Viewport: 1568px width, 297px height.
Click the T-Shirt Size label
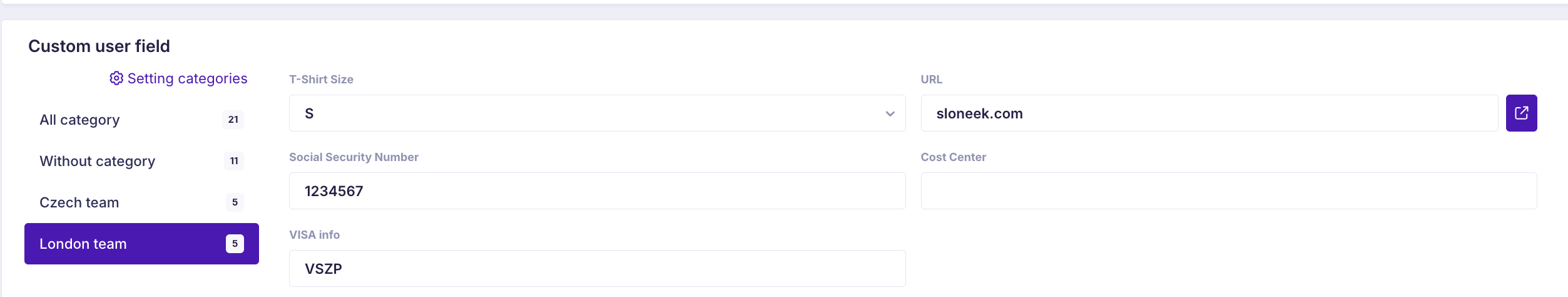[321, 80]
